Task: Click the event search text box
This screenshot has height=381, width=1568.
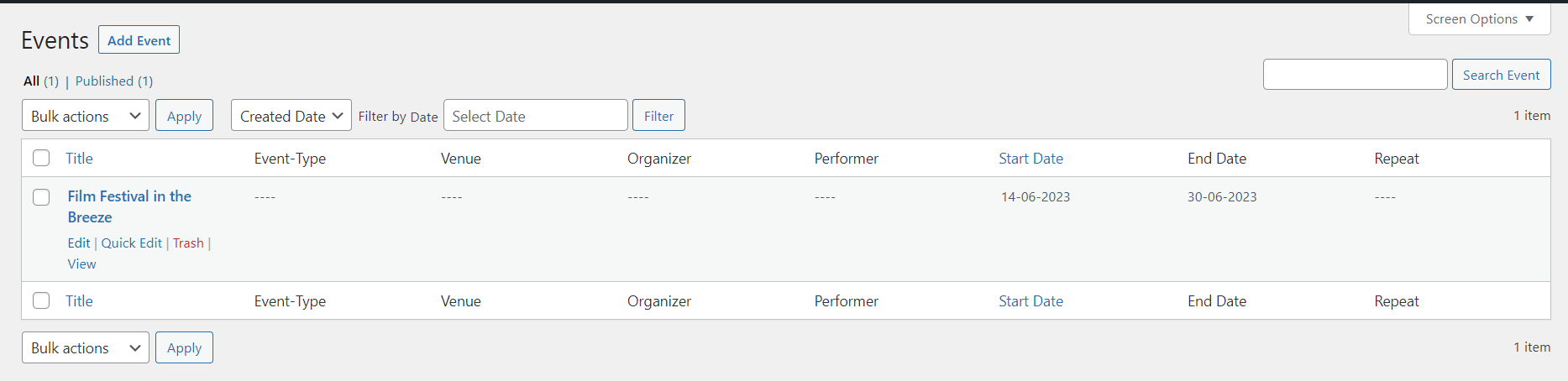Action: coord(1355,75)
